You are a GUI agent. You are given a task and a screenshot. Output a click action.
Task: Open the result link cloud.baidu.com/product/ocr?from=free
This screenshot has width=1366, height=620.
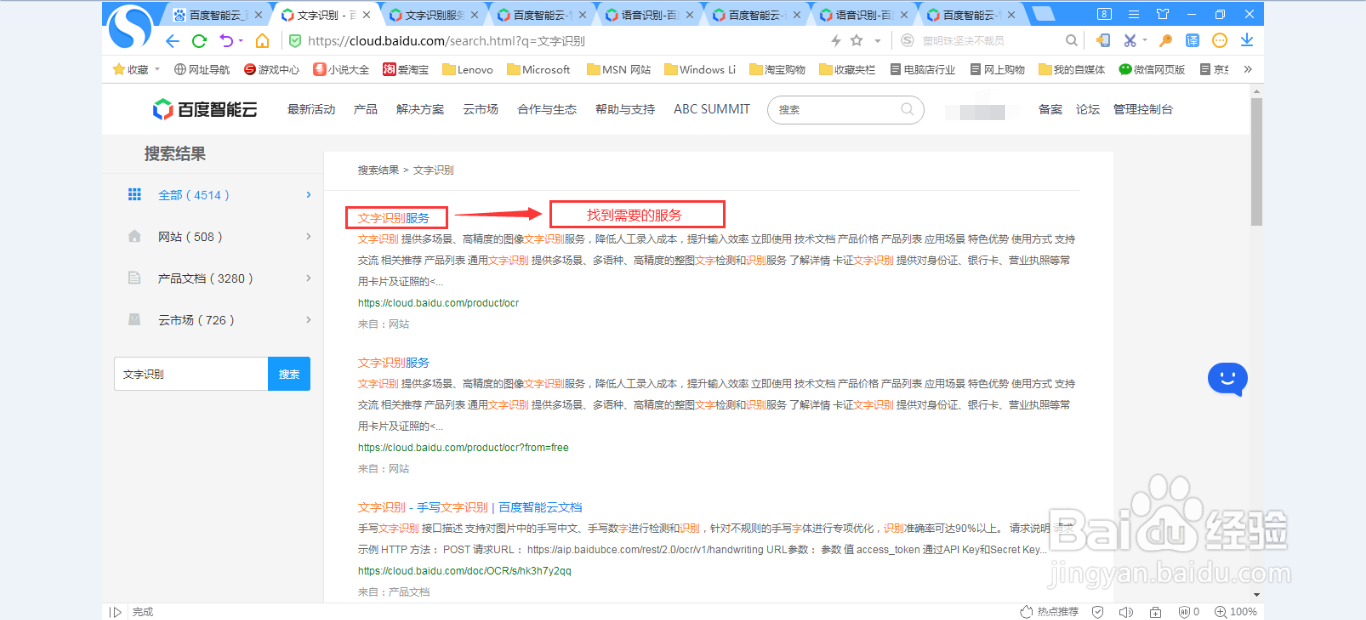pyautogui.click(x=463, y=447)
